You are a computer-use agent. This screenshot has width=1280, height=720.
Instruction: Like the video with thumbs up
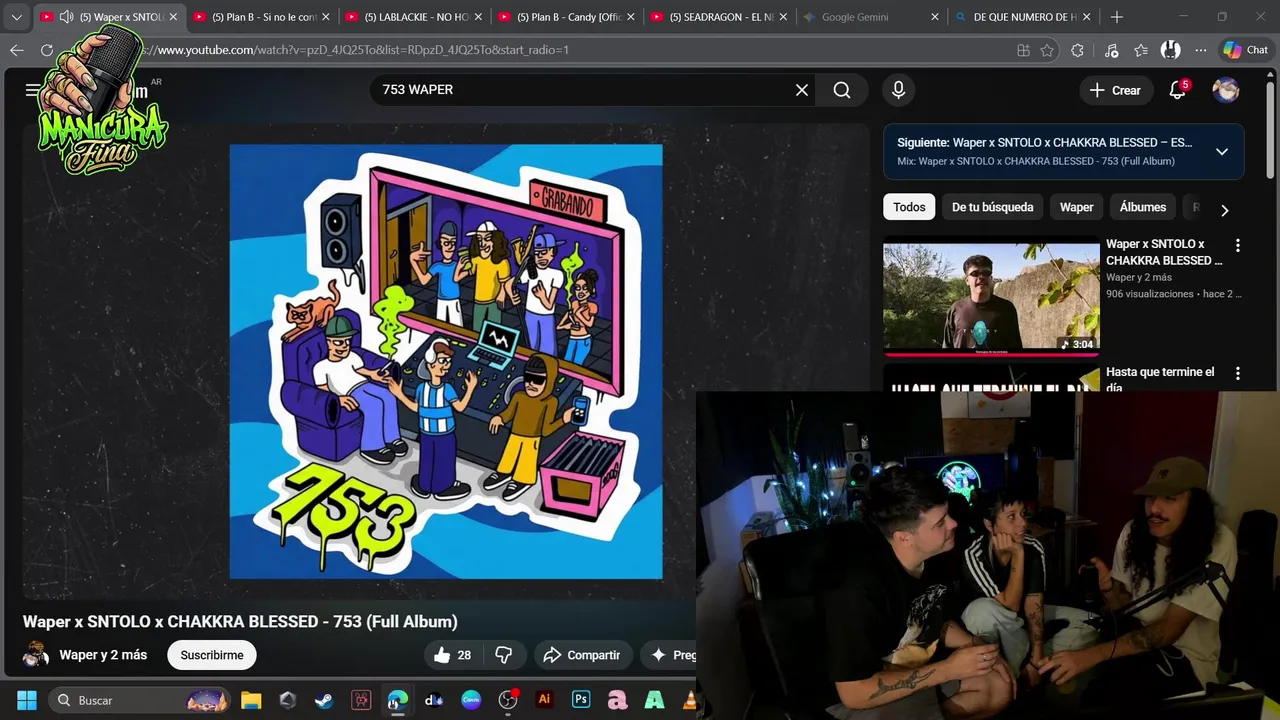[452, 655]
